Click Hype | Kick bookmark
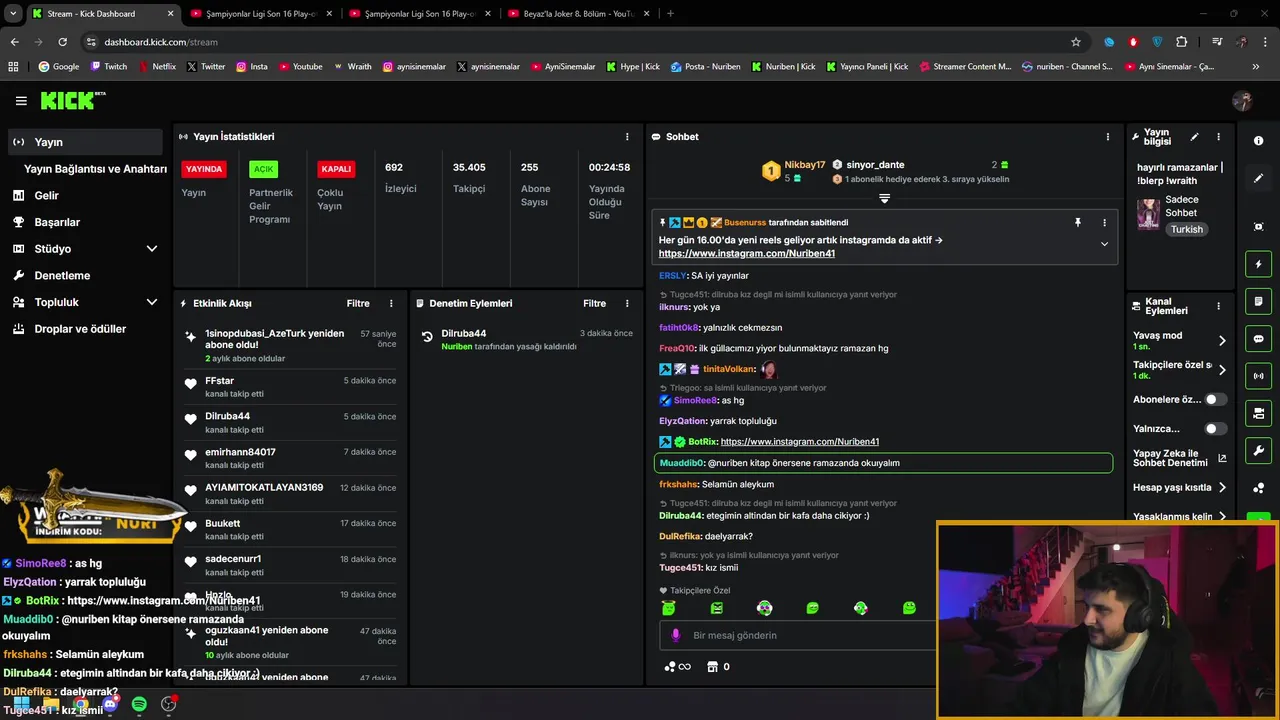The height and width of the screenshot is (720, 1280). click(x=633, y=67)
